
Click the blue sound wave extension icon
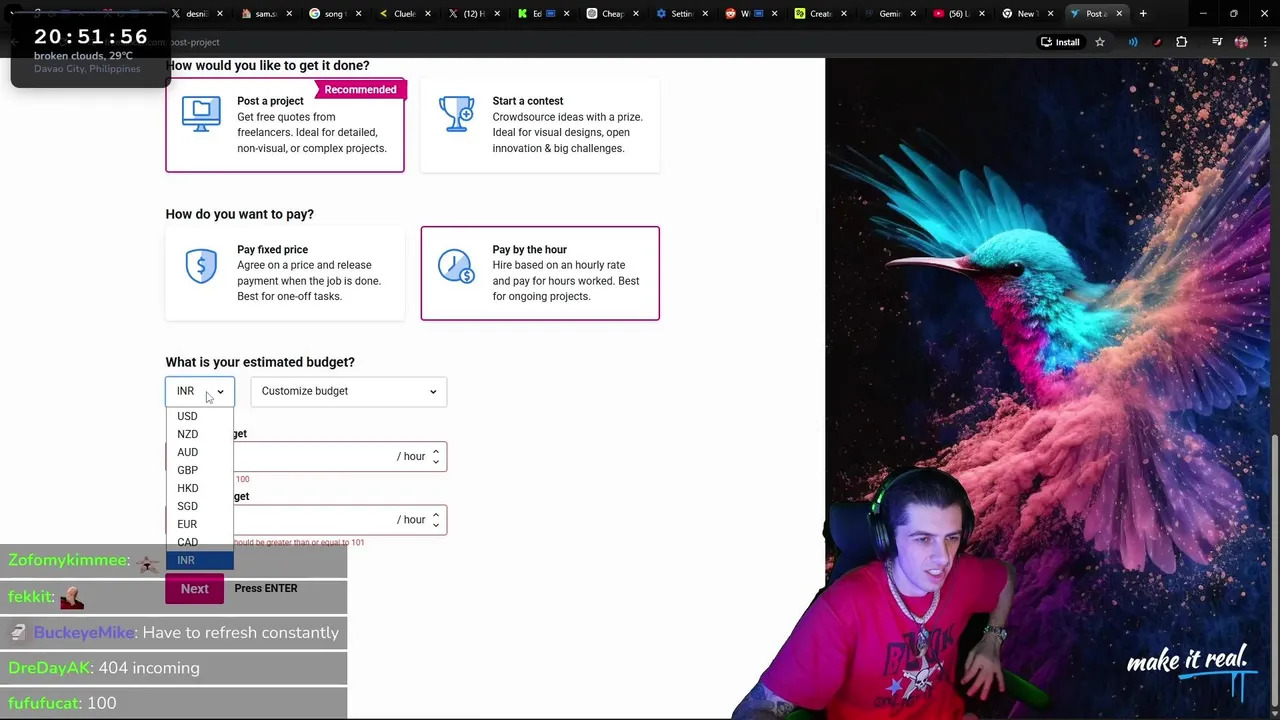click(x=1133, y=42)
